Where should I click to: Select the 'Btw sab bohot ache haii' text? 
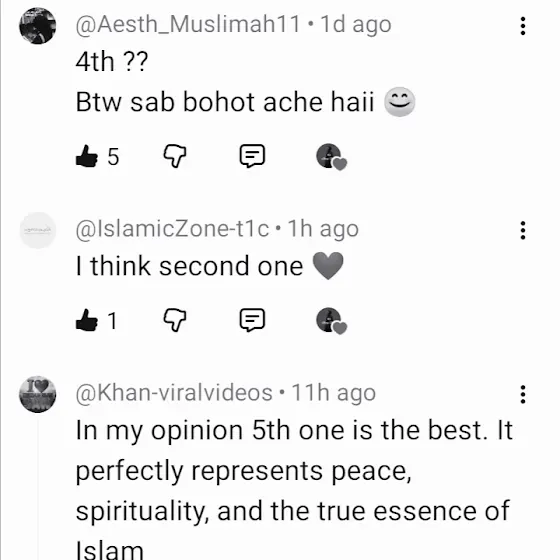pyautogui.click(x=225, y=102)
